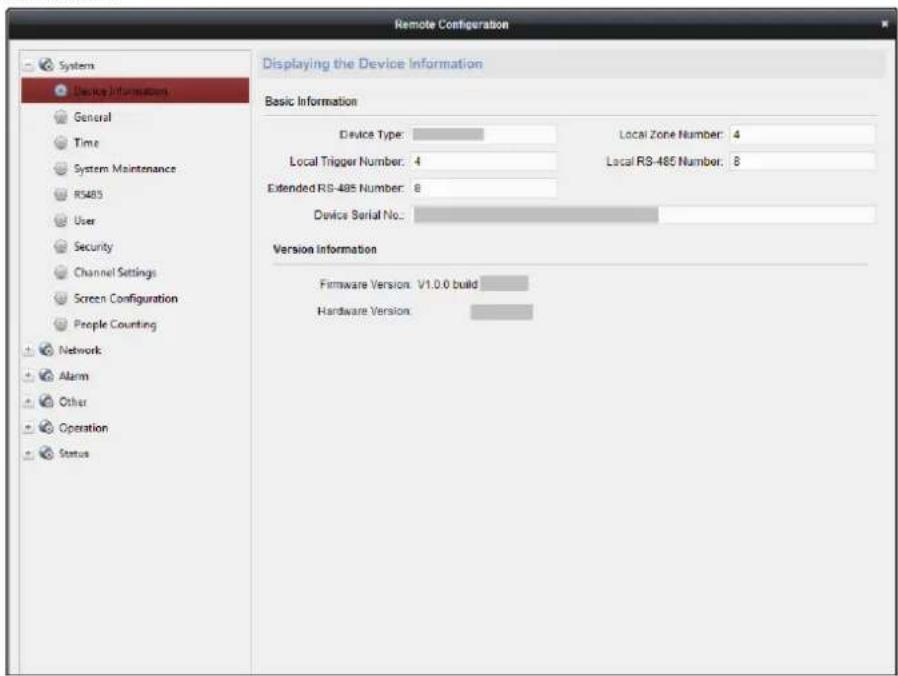Screen dimensions: 898x676
Task: Click the Operation globe gear icon
Action: (x=46, y=427)
